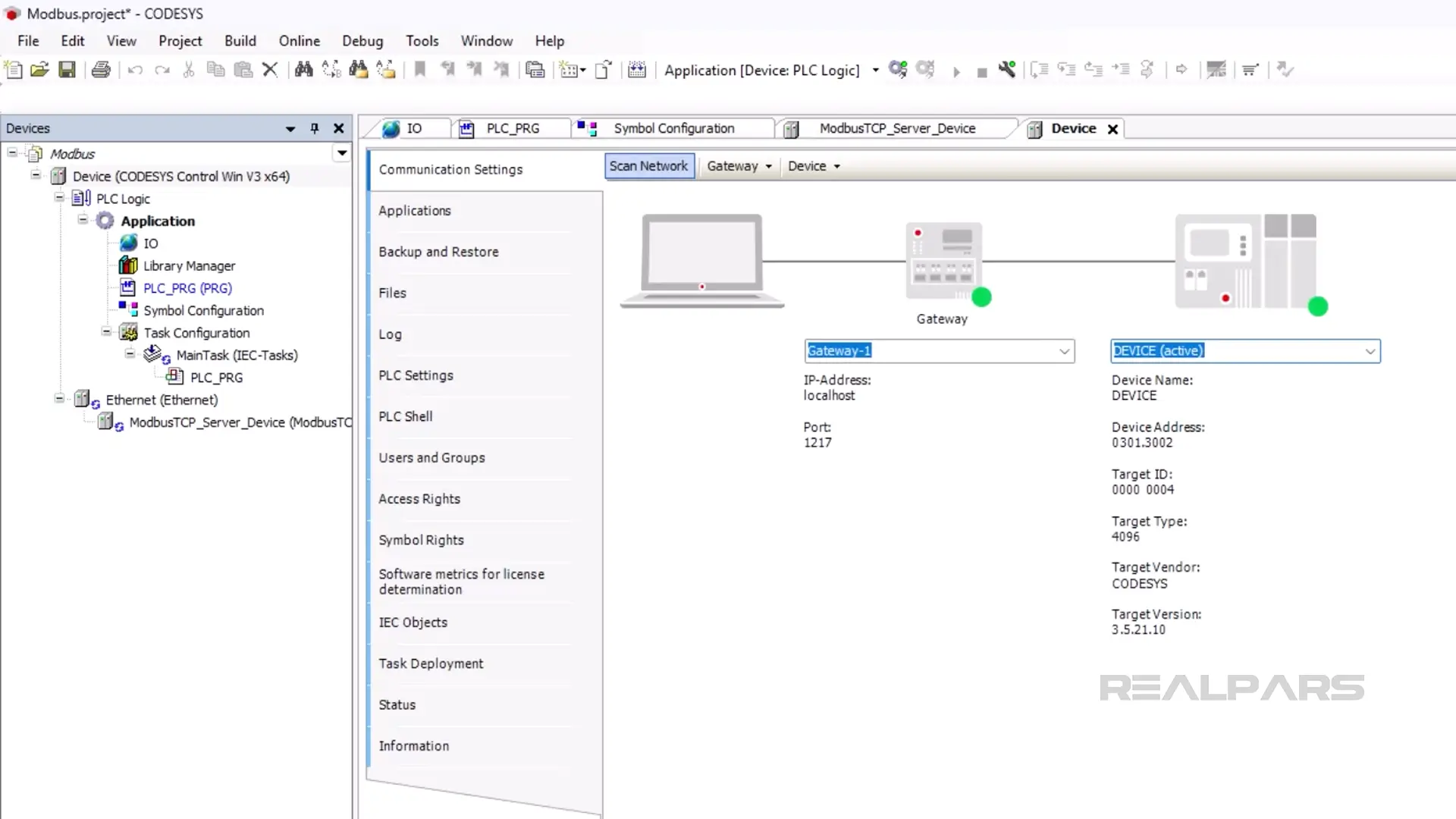Image resolution: width=1456 pixels, height=819 pixels.
Task: Switch to ModbusTCP_Server_Device tab
Action: point(897,128)
